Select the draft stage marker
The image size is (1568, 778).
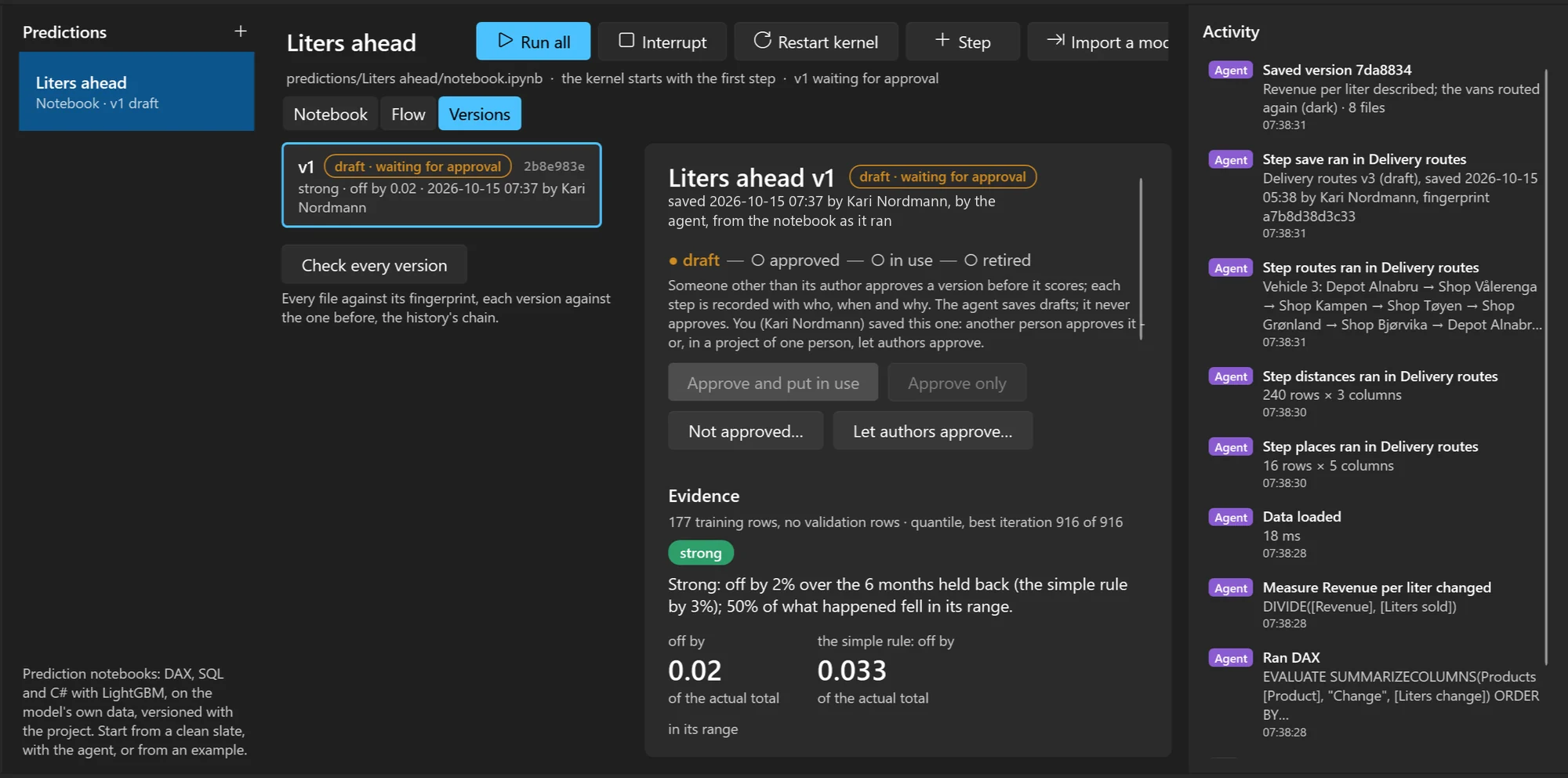click(694, 260)
